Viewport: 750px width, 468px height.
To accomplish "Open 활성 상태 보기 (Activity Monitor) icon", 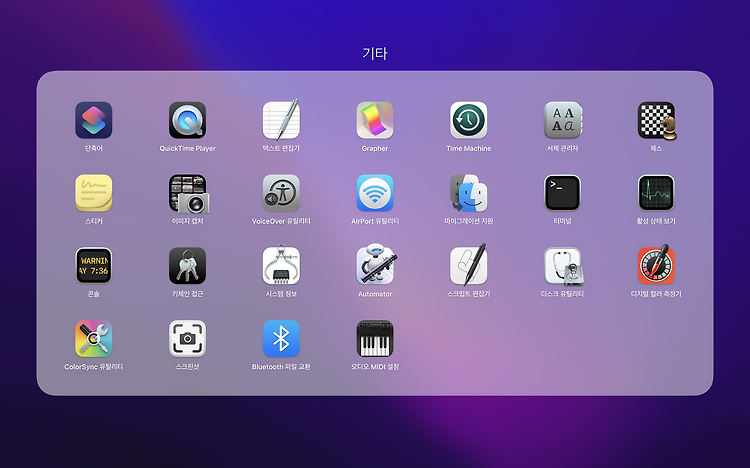I will click(656, 193).
